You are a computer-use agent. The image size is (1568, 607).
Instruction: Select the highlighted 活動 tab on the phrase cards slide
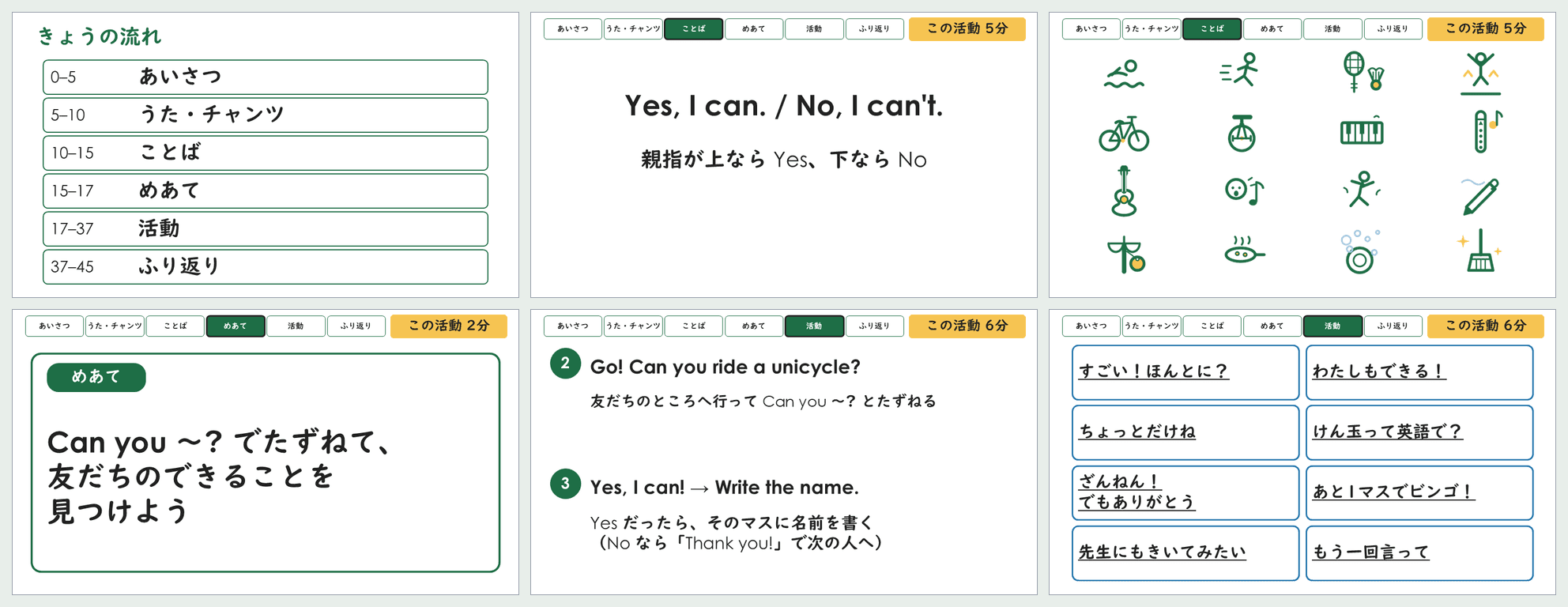[x=1332, y=326]
